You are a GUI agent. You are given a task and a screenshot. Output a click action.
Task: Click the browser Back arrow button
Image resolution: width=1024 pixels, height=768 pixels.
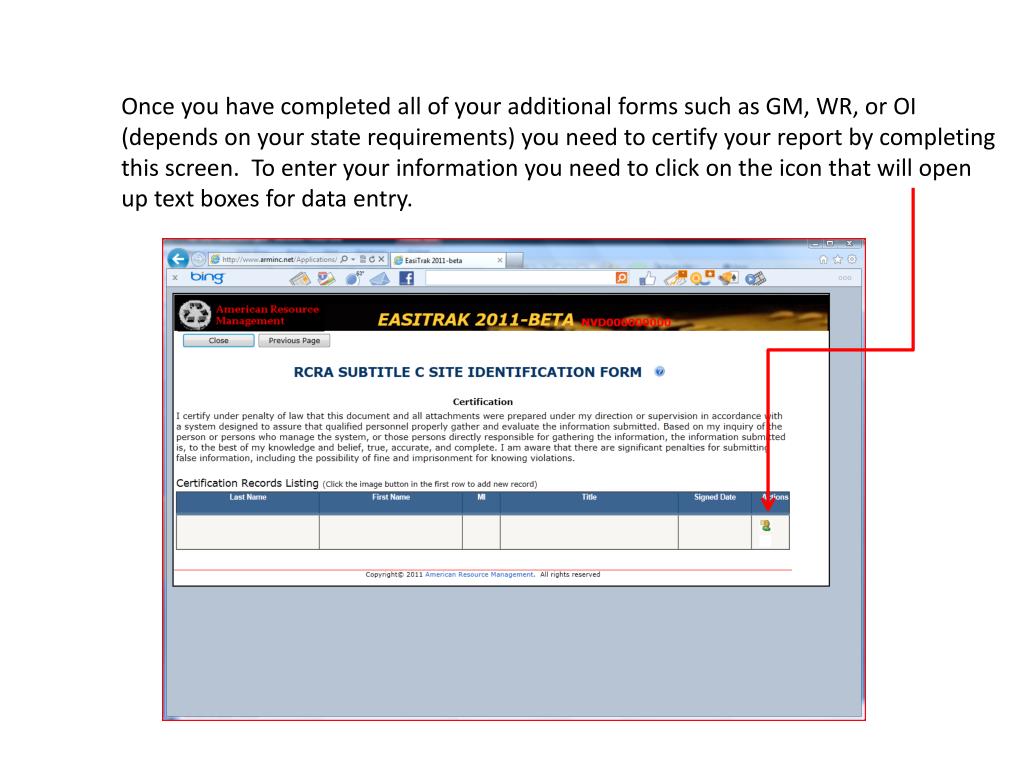pyautogui.click(x=178, y=259)
